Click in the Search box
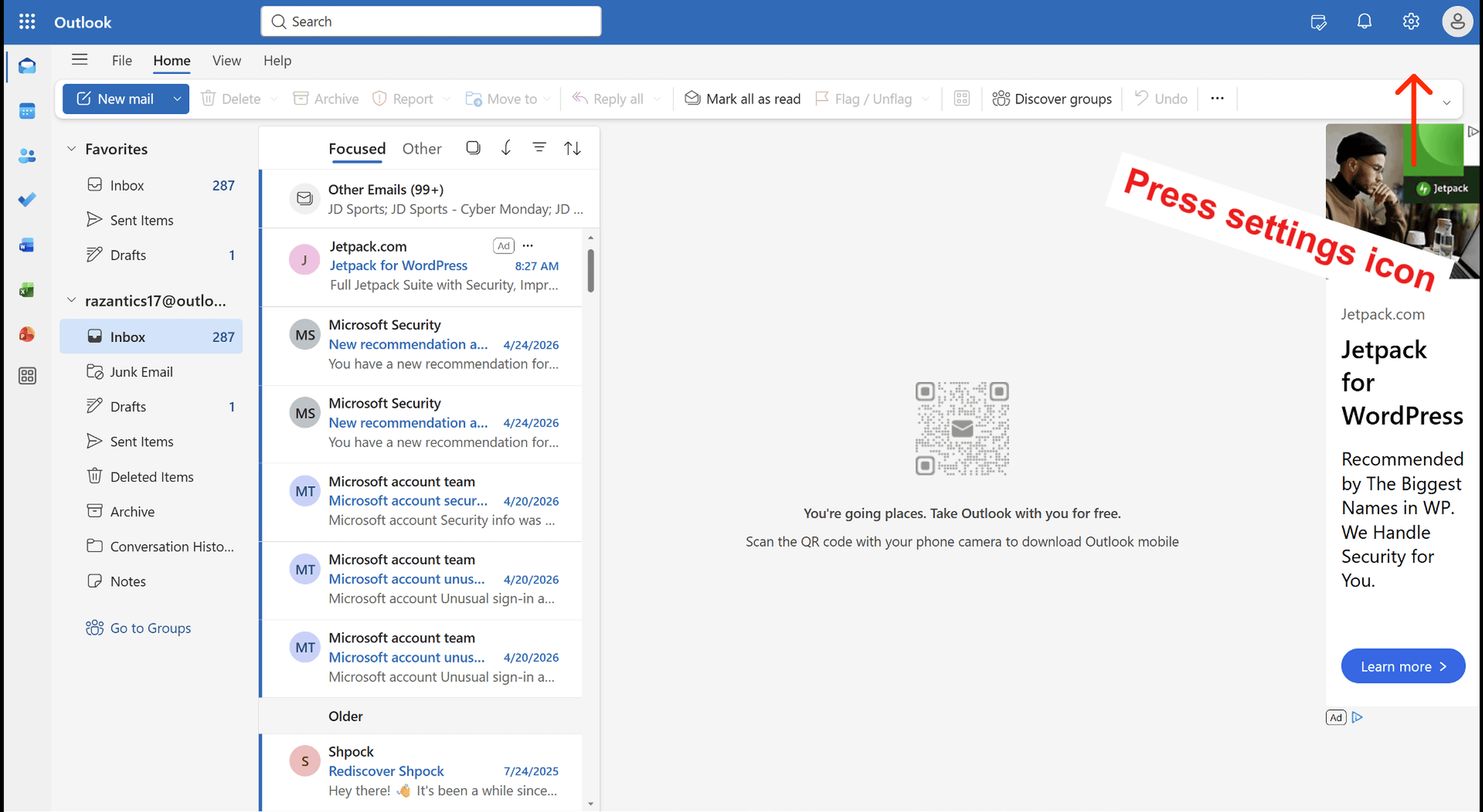The image size is (1483, 812). point(431,21)
